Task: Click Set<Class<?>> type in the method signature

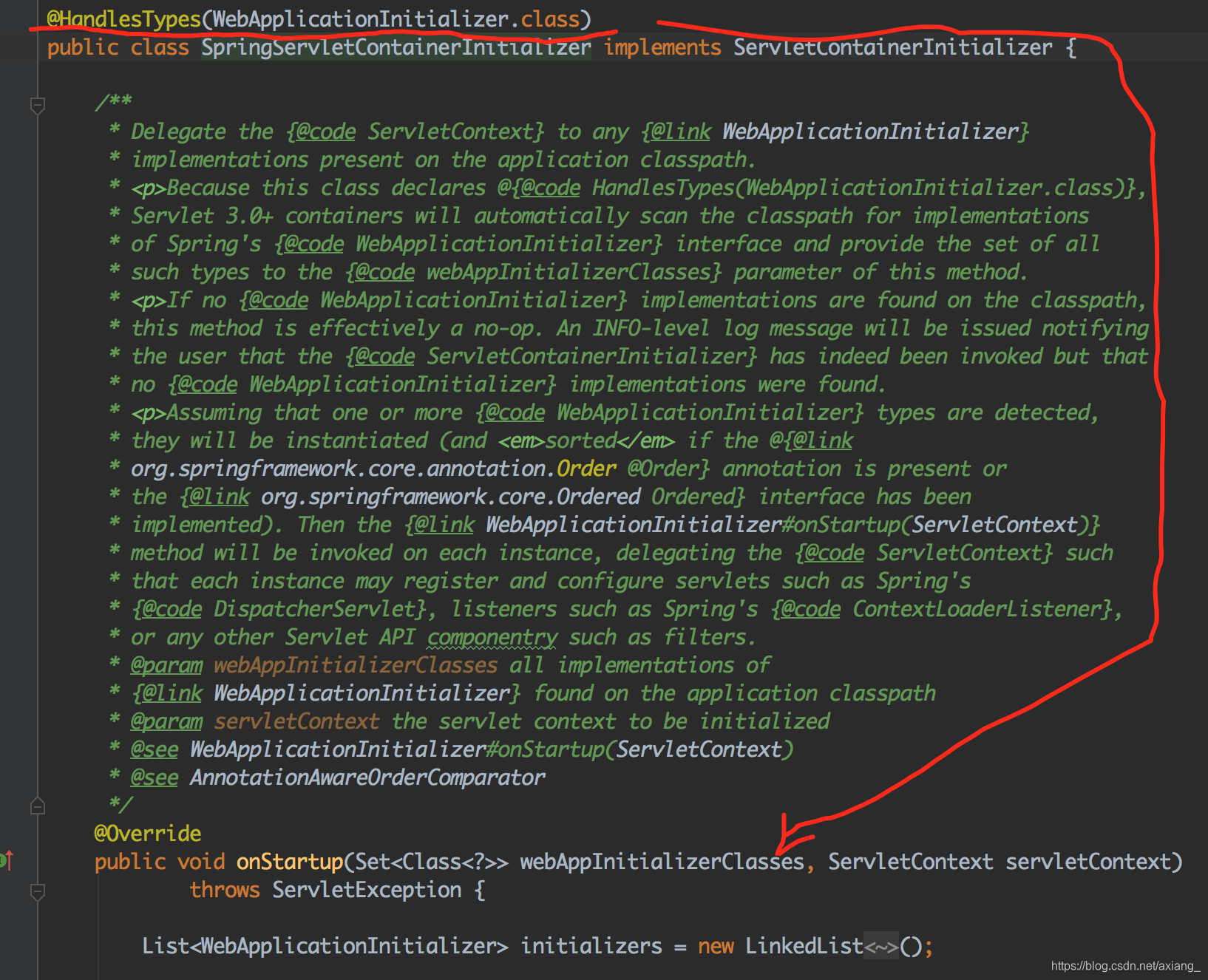Action: point(432,862)
